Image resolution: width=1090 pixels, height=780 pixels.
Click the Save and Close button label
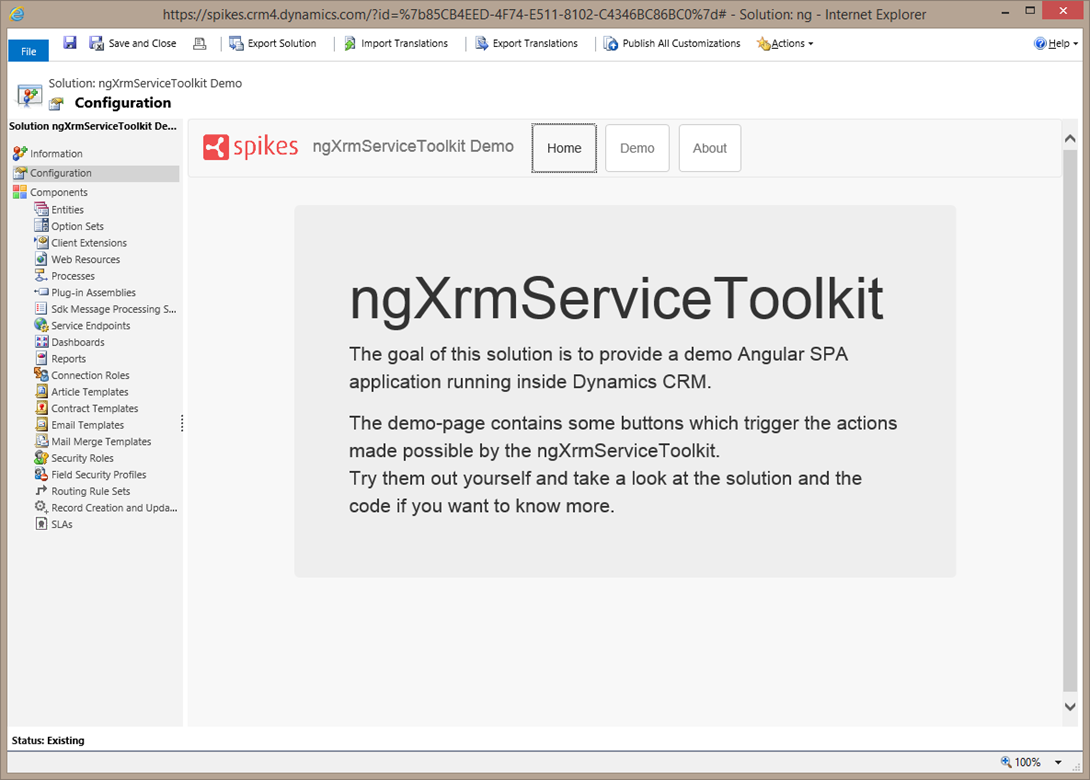143,43
